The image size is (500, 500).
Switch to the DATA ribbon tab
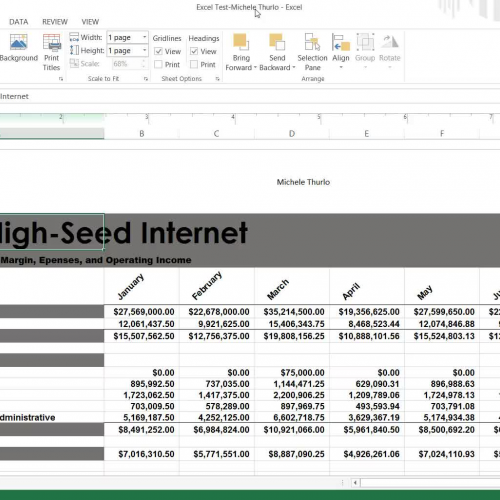[19, 22]
